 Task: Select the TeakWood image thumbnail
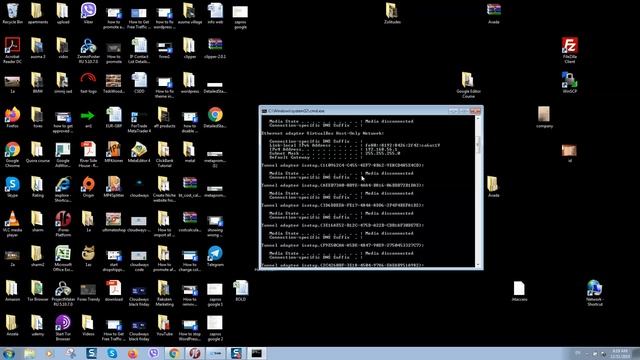[x=114, y=80]
